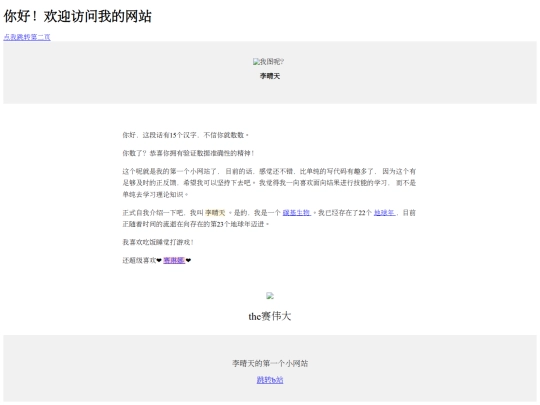Click the broken image icon above the 赛伟大
The width and height of the screenshot is (540, 405).
tap(270, 295)
